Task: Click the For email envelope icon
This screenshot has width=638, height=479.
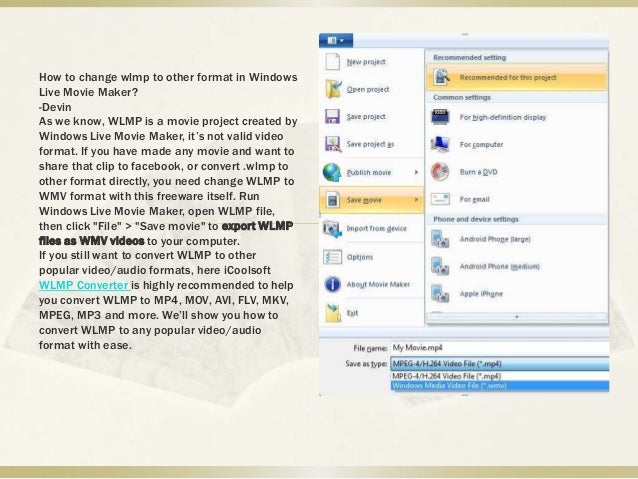Action: tap(440, 199)
